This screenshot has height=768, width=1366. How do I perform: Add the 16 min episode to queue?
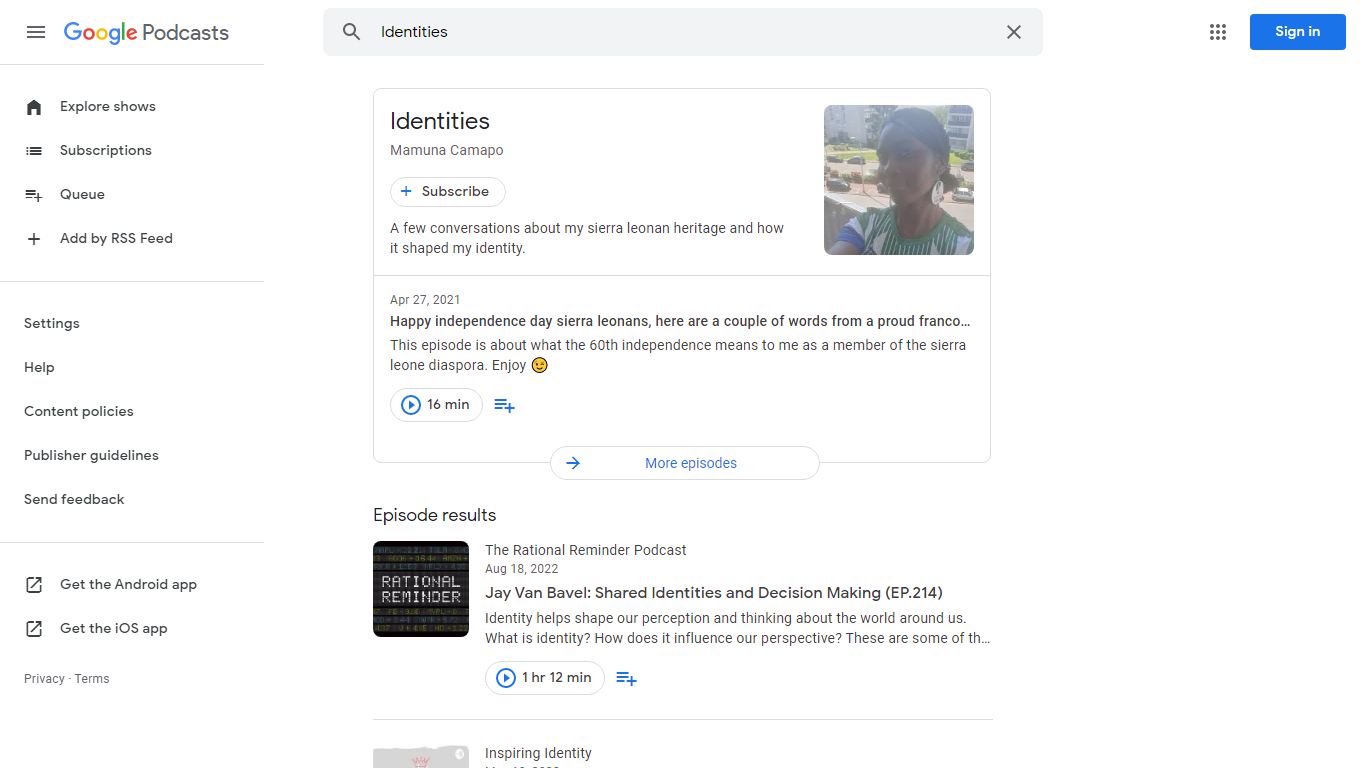(x=505, y=405)
